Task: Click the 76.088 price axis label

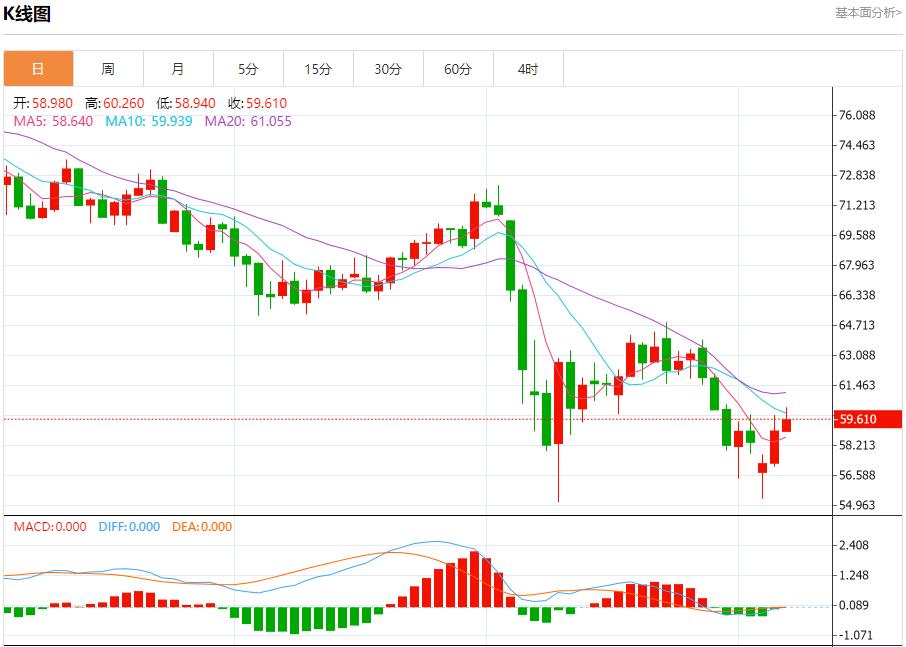Action: [858, 116]
